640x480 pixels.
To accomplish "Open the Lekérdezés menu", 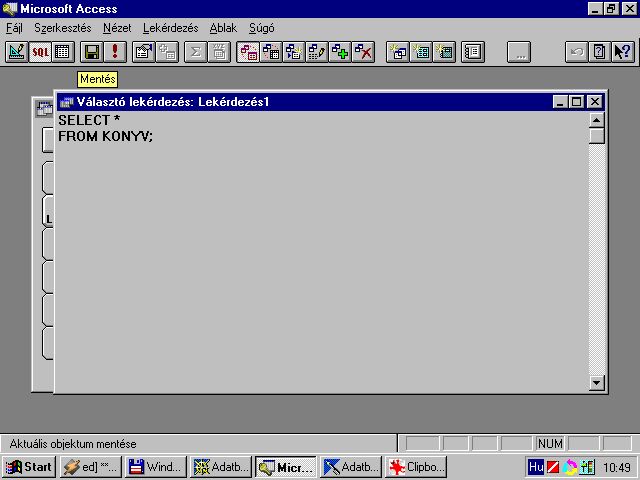I will click(x=171, y=28).
